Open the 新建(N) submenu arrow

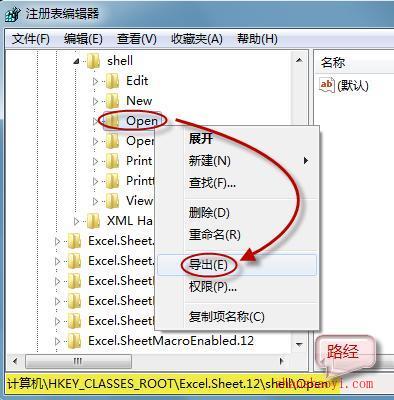[306, 161]
